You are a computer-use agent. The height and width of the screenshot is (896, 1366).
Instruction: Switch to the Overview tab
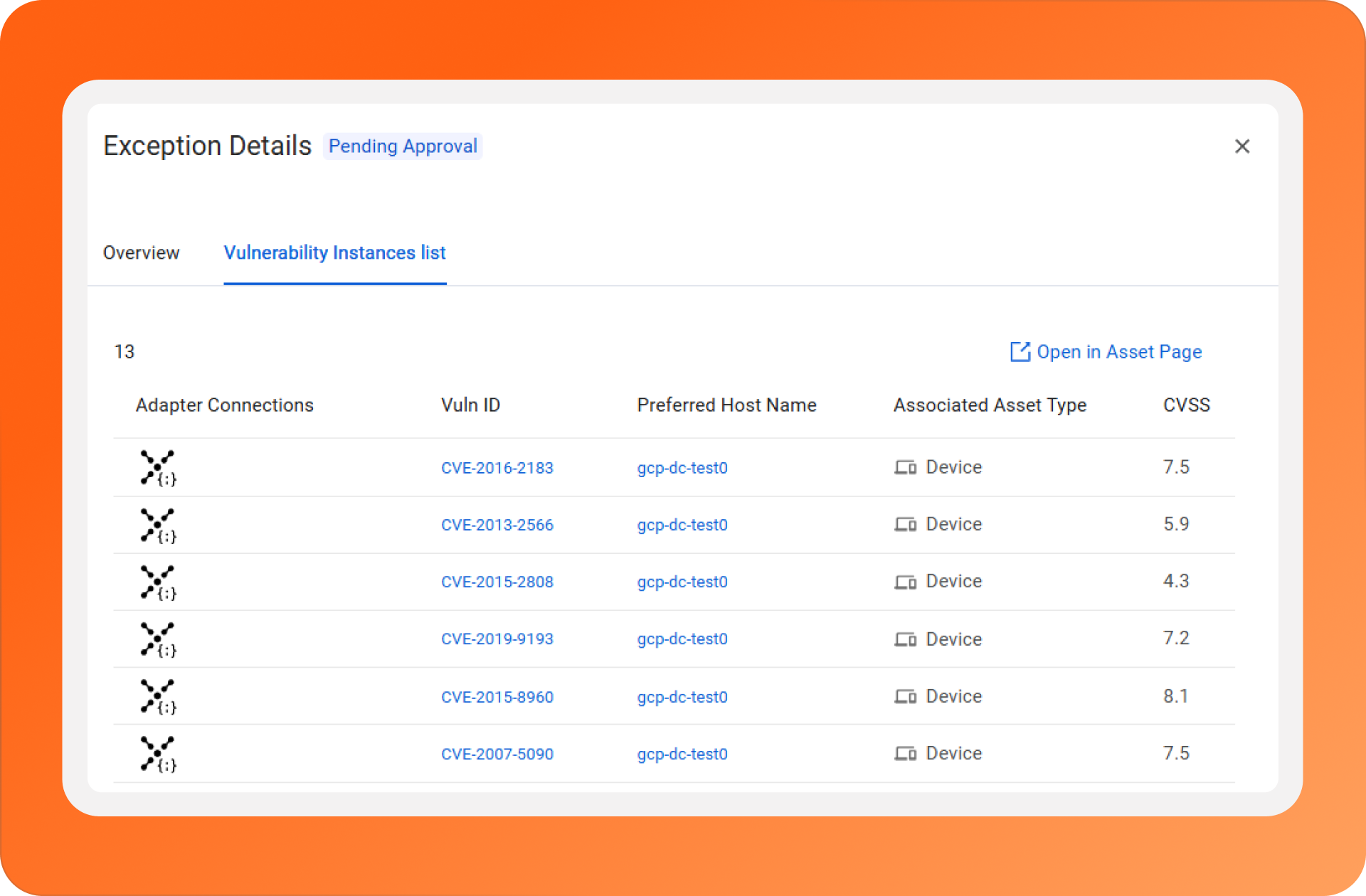tap(141, 253)
